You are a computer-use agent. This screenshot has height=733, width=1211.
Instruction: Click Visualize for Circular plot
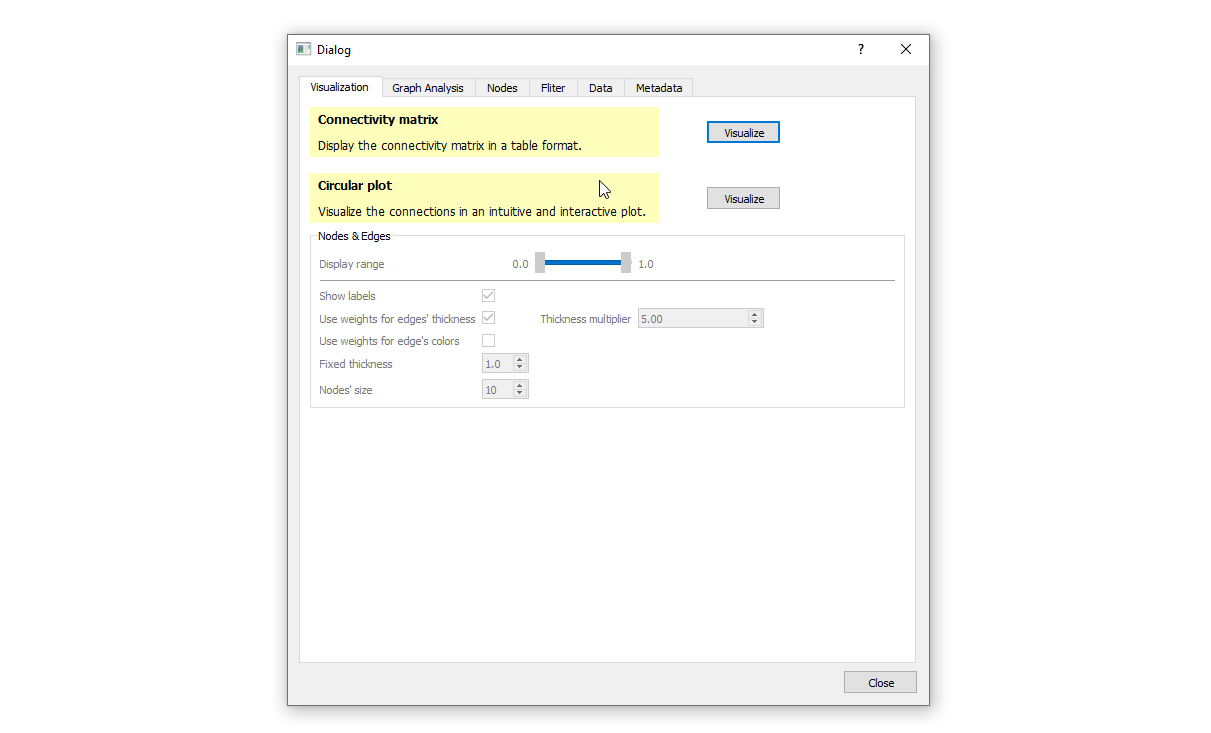(x=743, y=198)
